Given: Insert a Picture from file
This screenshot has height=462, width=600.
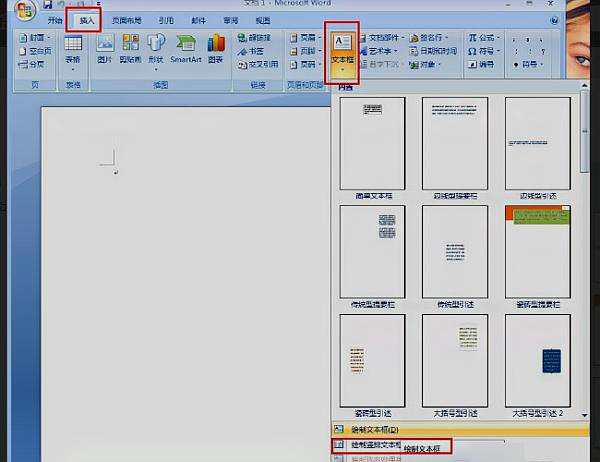Looking at the screenshot, I should click(105, 49).
